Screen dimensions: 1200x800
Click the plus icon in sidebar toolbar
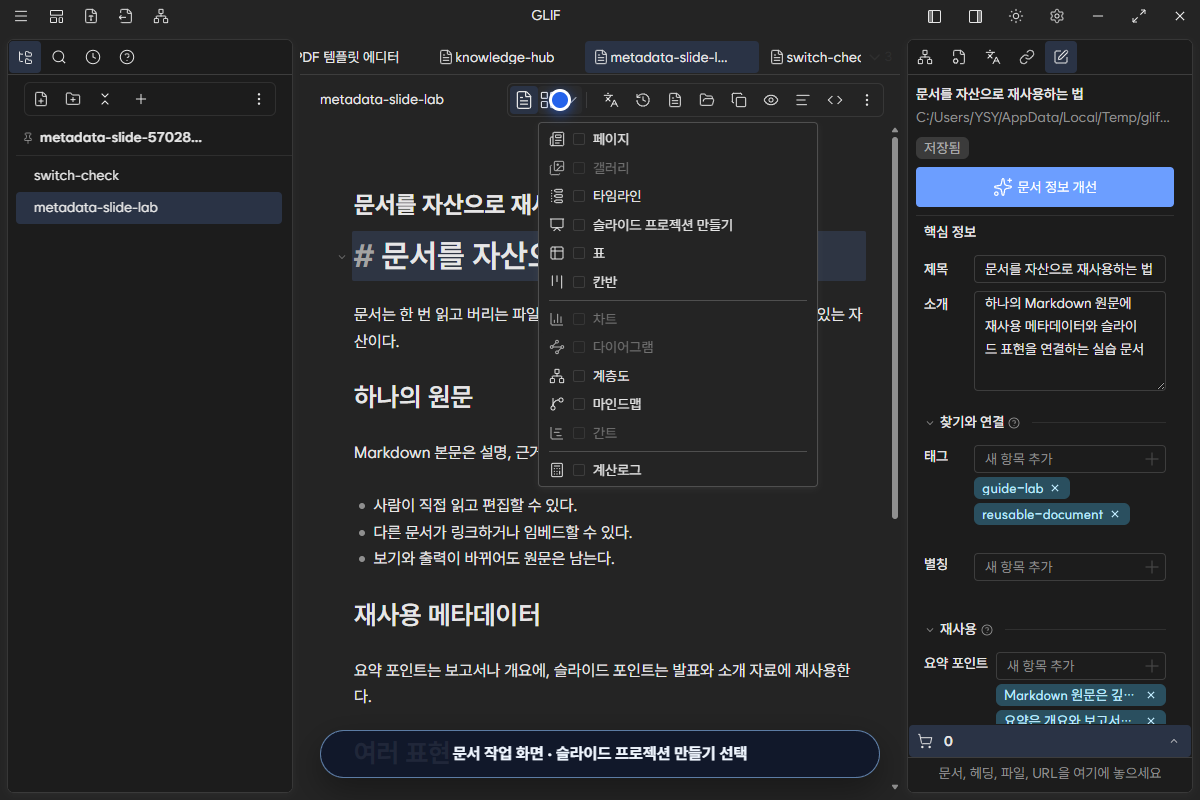coord(141,99)
